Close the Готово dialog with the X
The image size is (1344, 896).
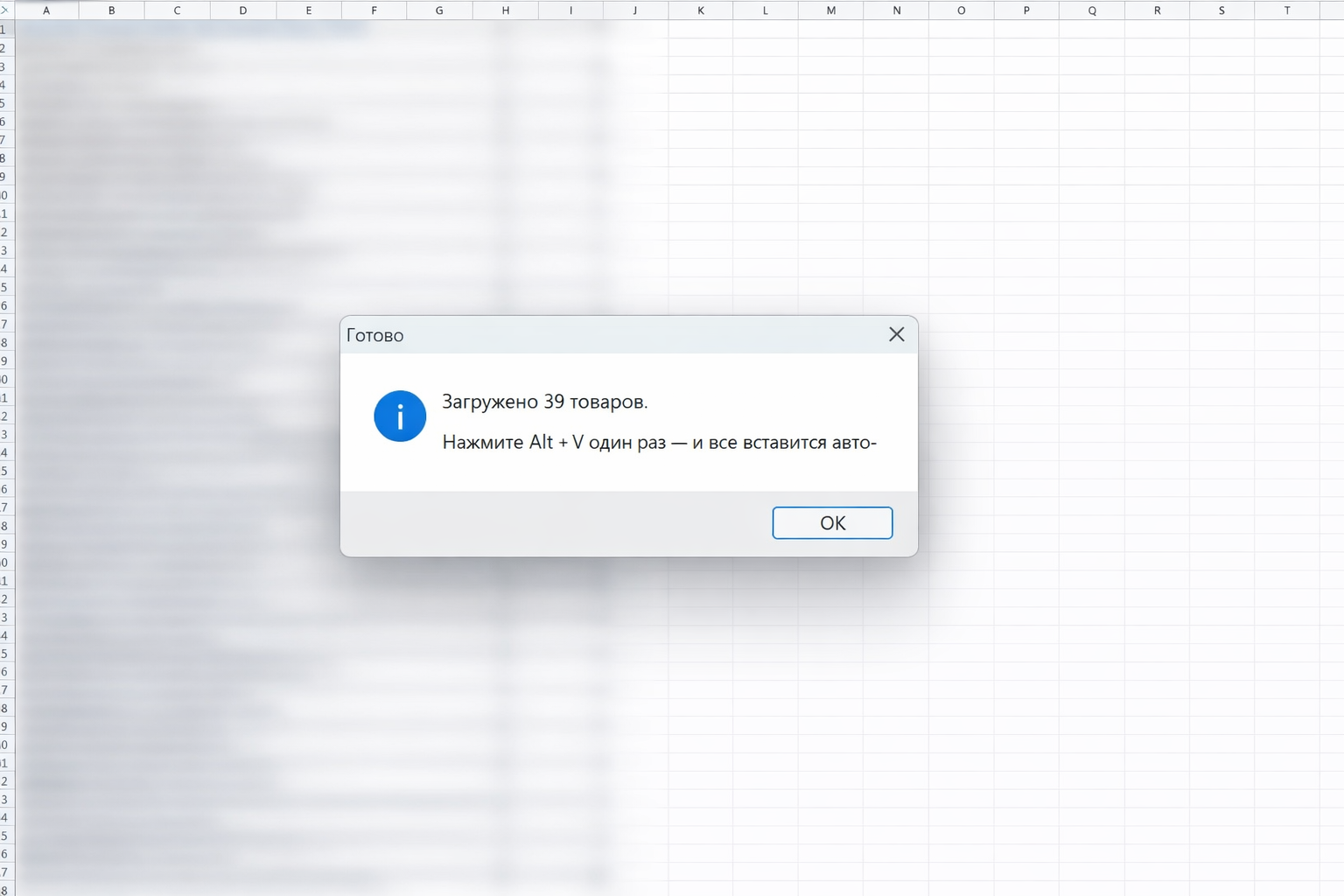pyautogui.click(x=896, y=334)
